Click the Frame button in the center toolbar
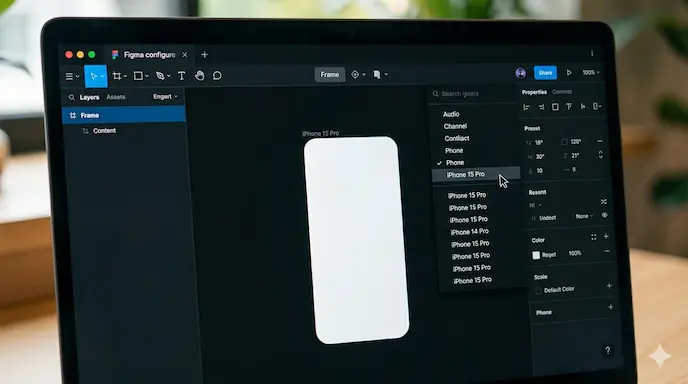 [330, 75]
